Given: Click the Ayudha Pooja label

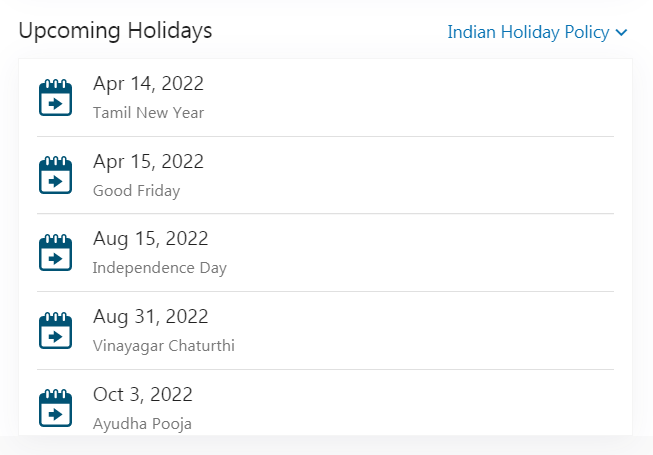Looking at the screenshot, I should pyautogui.click(x=142, y=424).
